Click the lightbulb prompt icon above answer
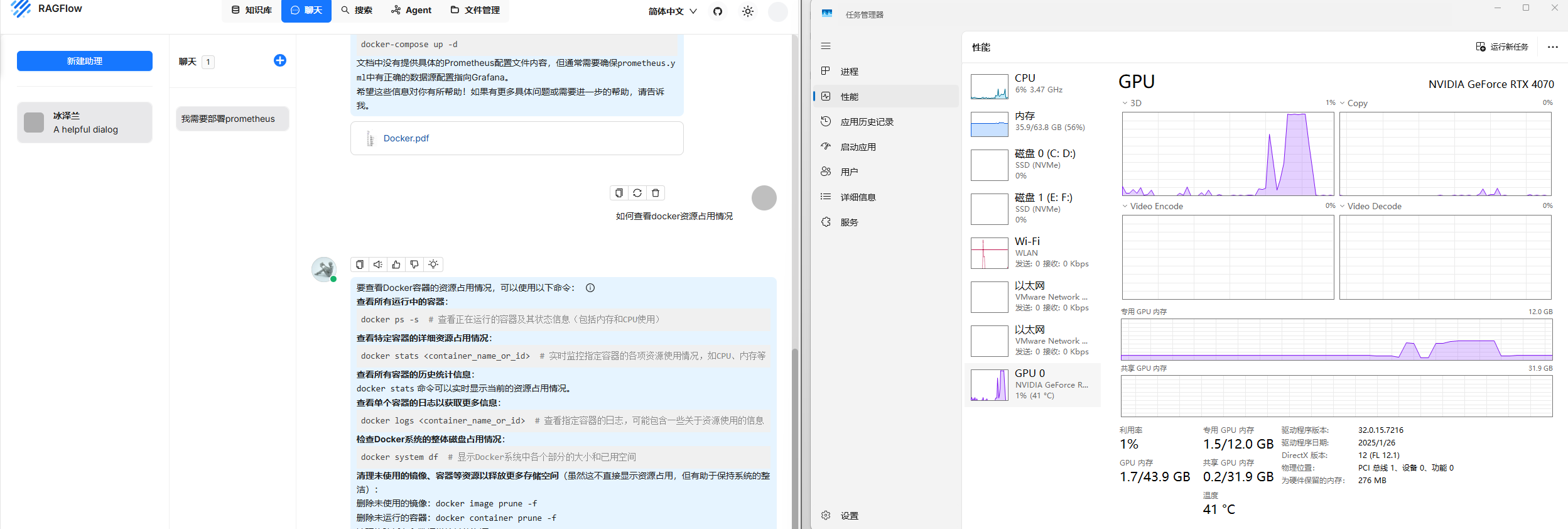Screen dimensions: 1568x529 433,264
